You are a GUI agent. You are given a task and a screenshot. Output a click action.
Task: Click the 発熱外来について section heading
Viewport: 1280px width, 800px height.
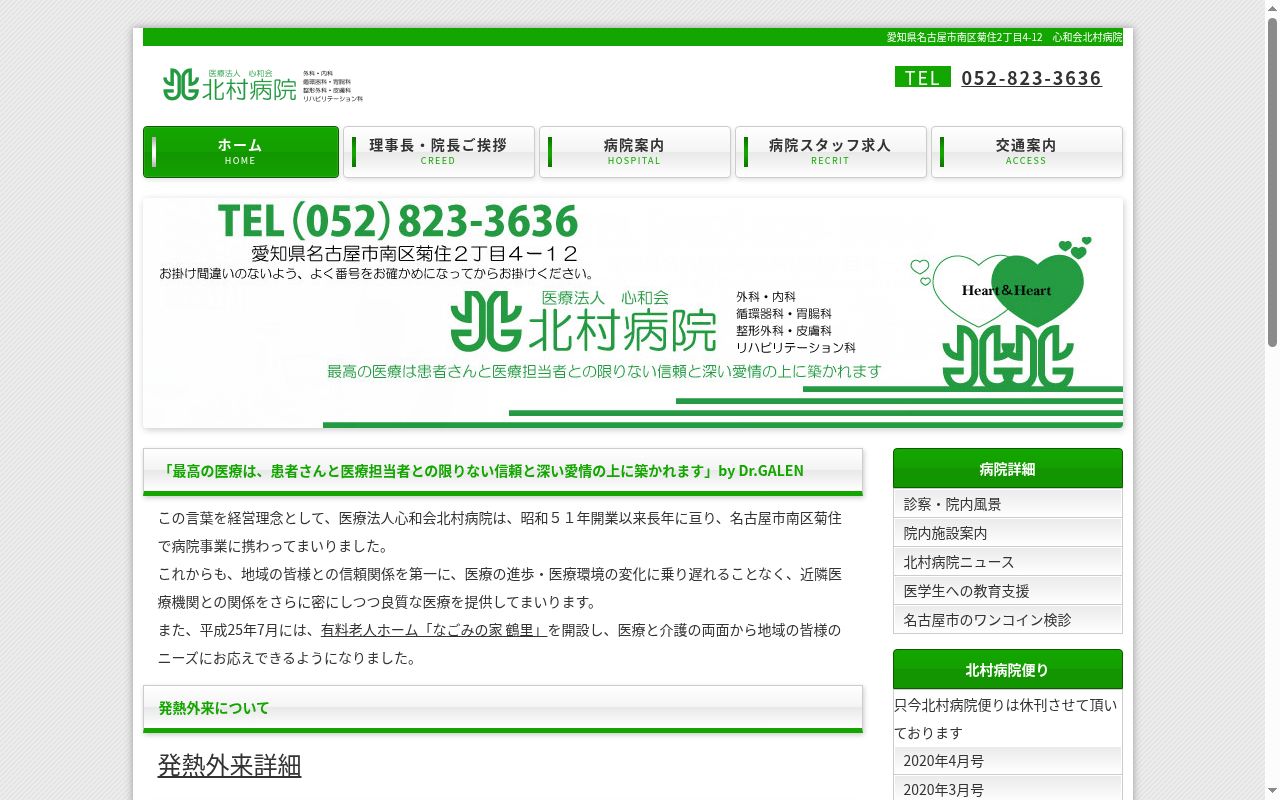coord(503,708)
